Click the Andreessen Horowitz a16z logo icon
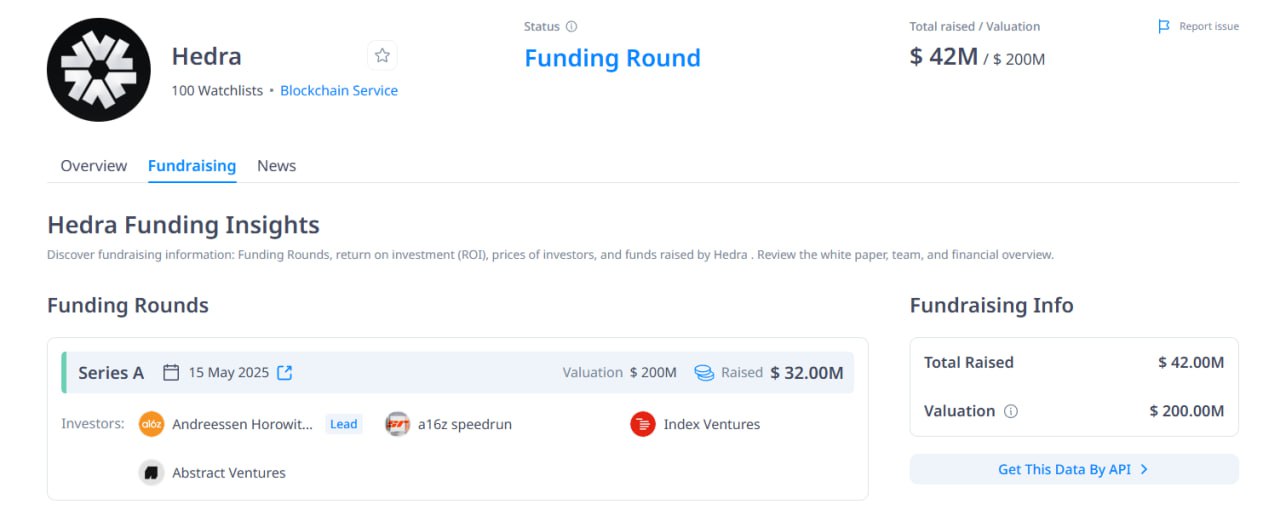Image resolution: width=1280 pixels, height=510 pixels. point(151,424)
